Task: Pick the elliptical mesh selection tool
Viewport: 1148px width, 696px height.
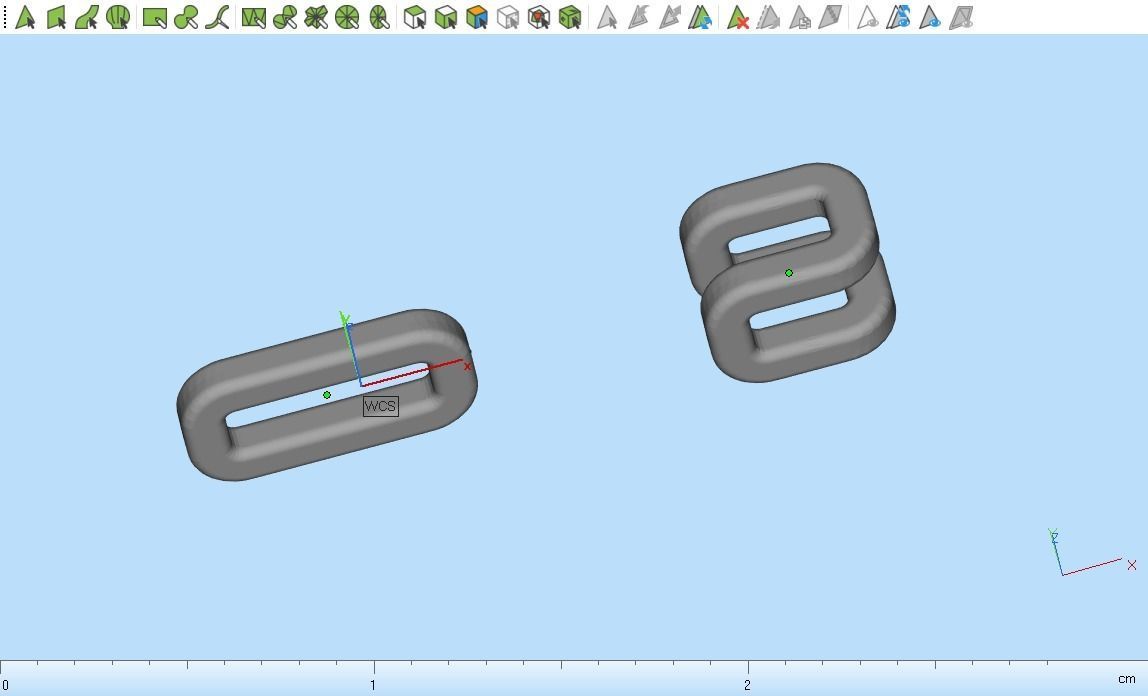Action: point(379,17)
